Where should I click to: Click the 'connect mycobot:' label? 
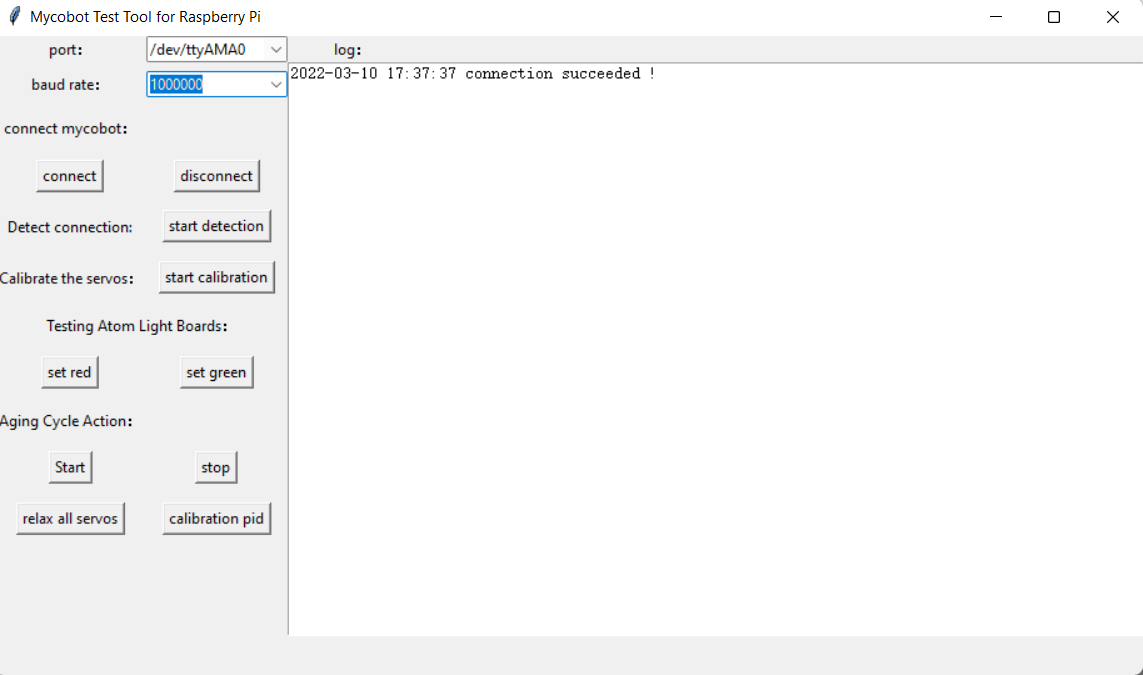pyautogui.click(x=66, y=128)
